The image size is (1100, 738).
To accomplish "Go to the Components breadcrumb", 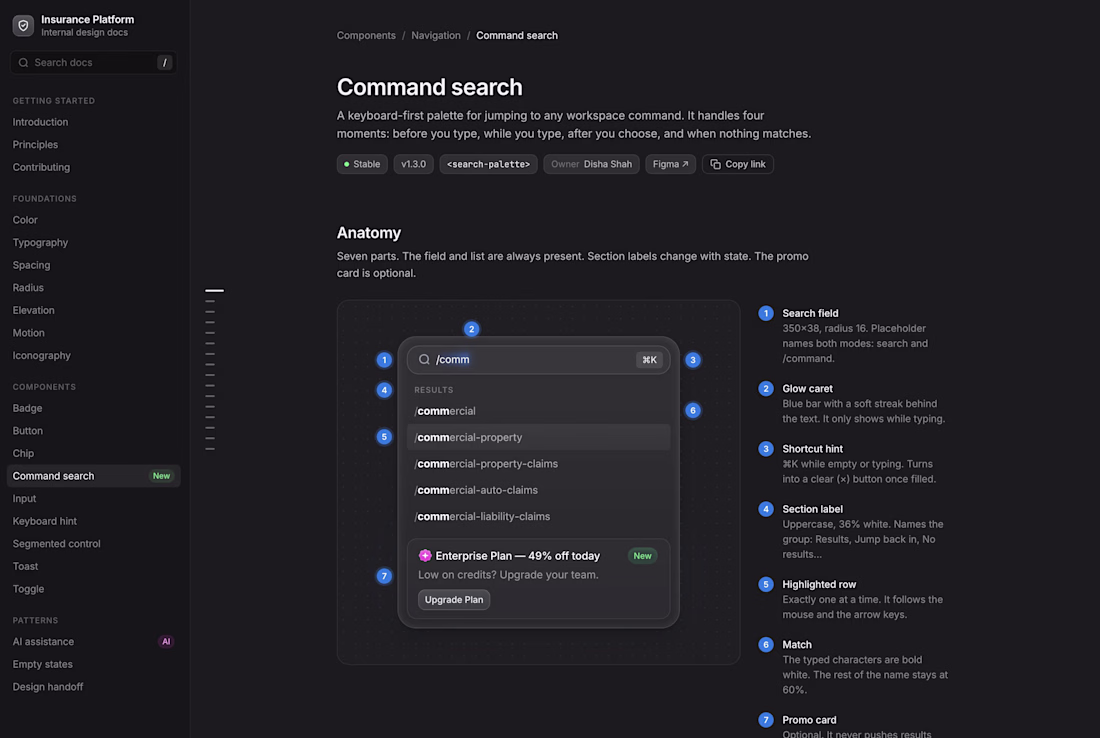I will point(366,35).
